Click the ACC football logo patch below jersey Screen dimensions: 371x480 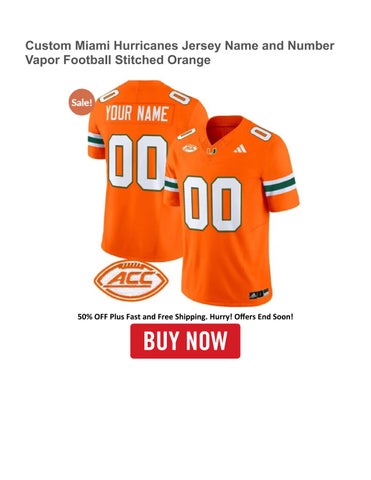(131, 280)
